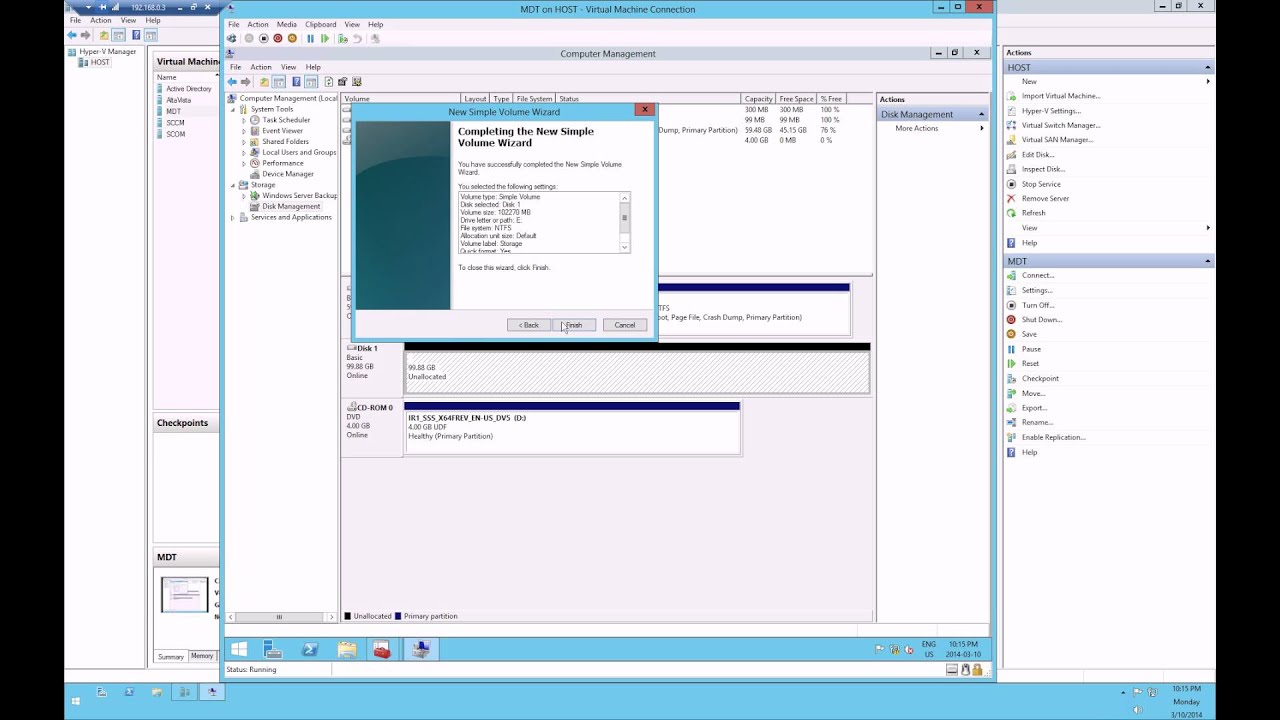Screen dimensions: 1280x720
Task: Click the Checkpoint icon in VM Connection toolbar
Action: pos(343,38)
